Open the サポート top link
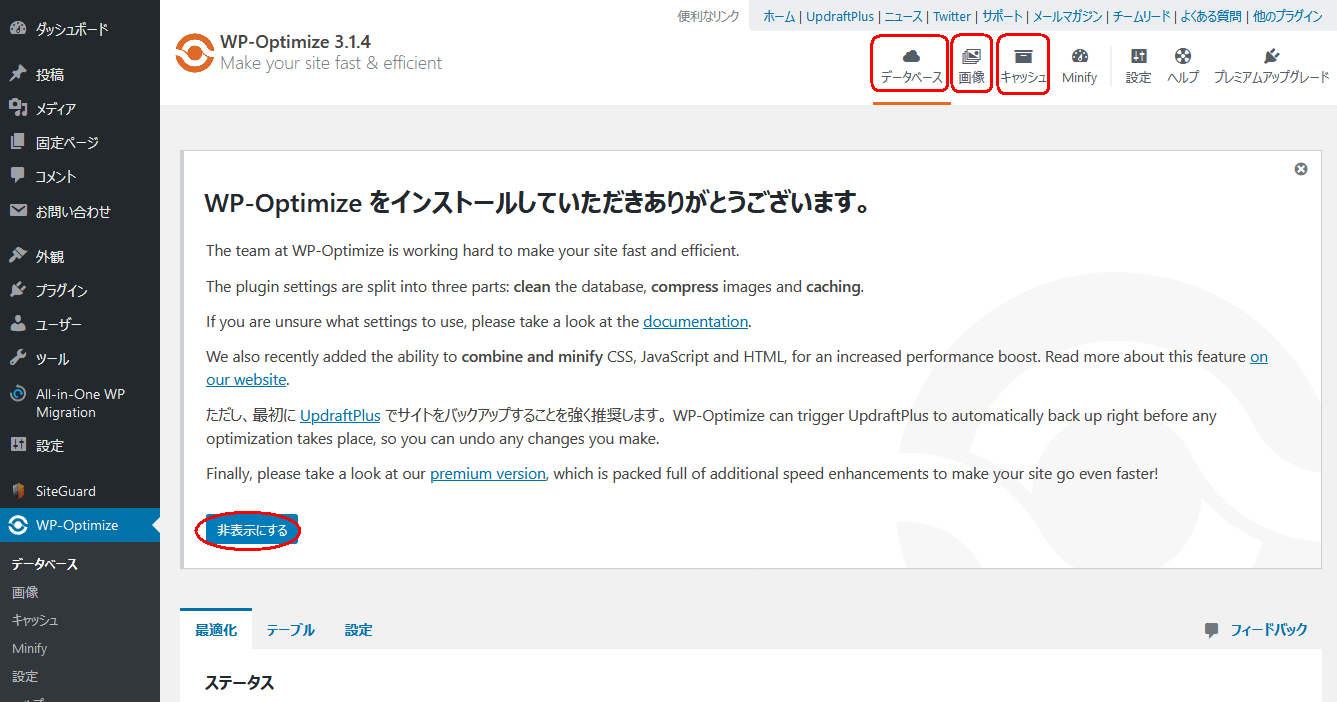The width and height of the screenshot is (1337, 702). click(1002, 16)
